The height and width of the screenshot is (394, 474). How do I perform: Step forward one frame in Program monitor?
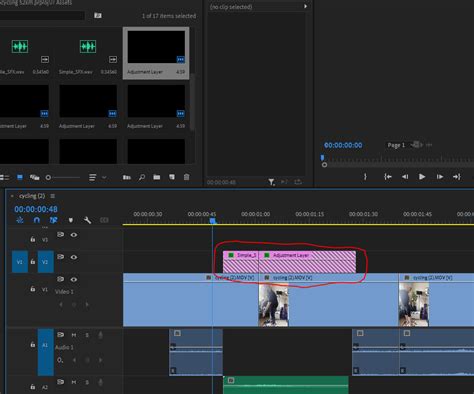coord(440,177)
